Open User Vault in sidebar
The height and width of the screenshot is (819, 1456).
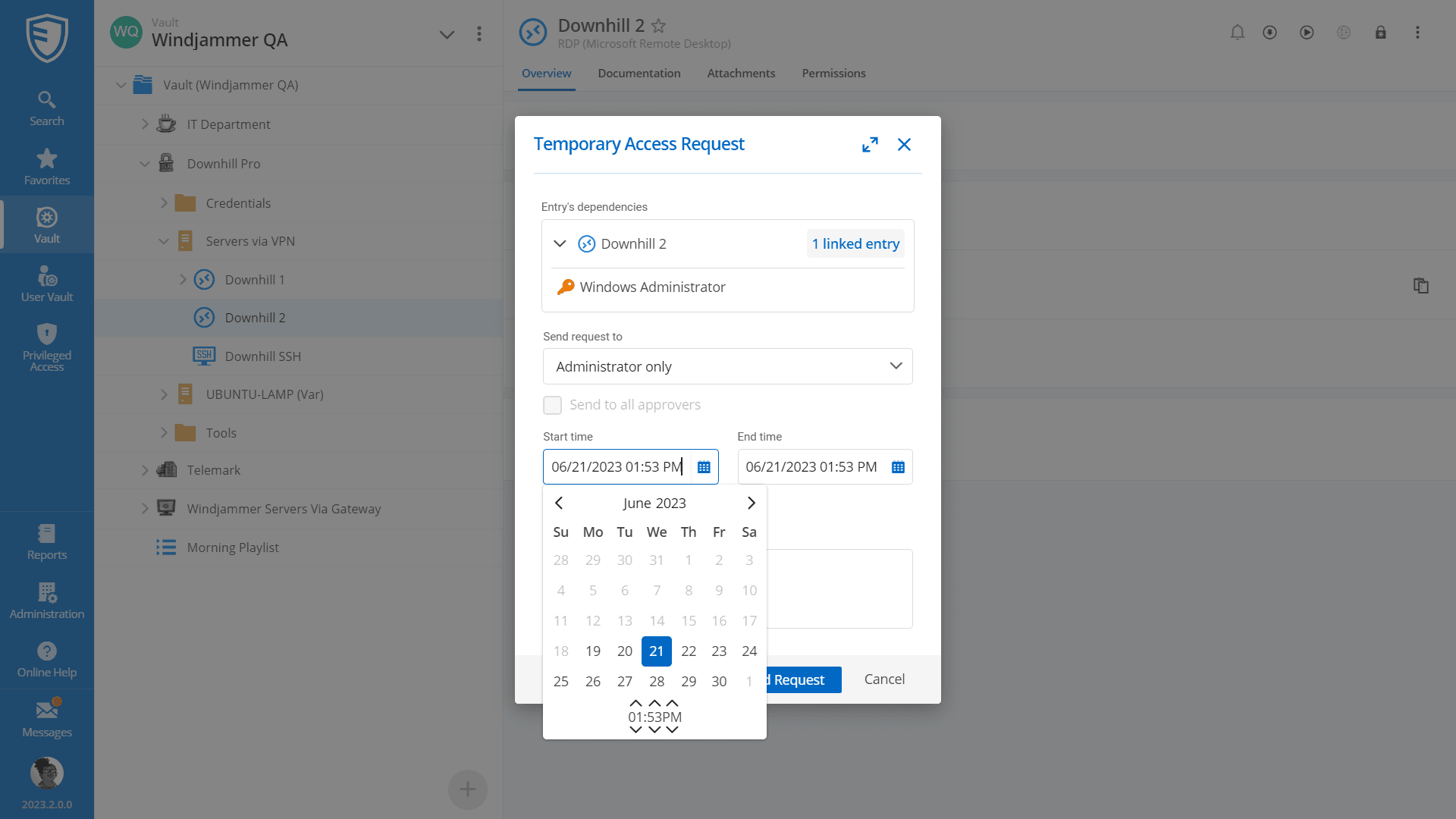[x=47, y=284]
